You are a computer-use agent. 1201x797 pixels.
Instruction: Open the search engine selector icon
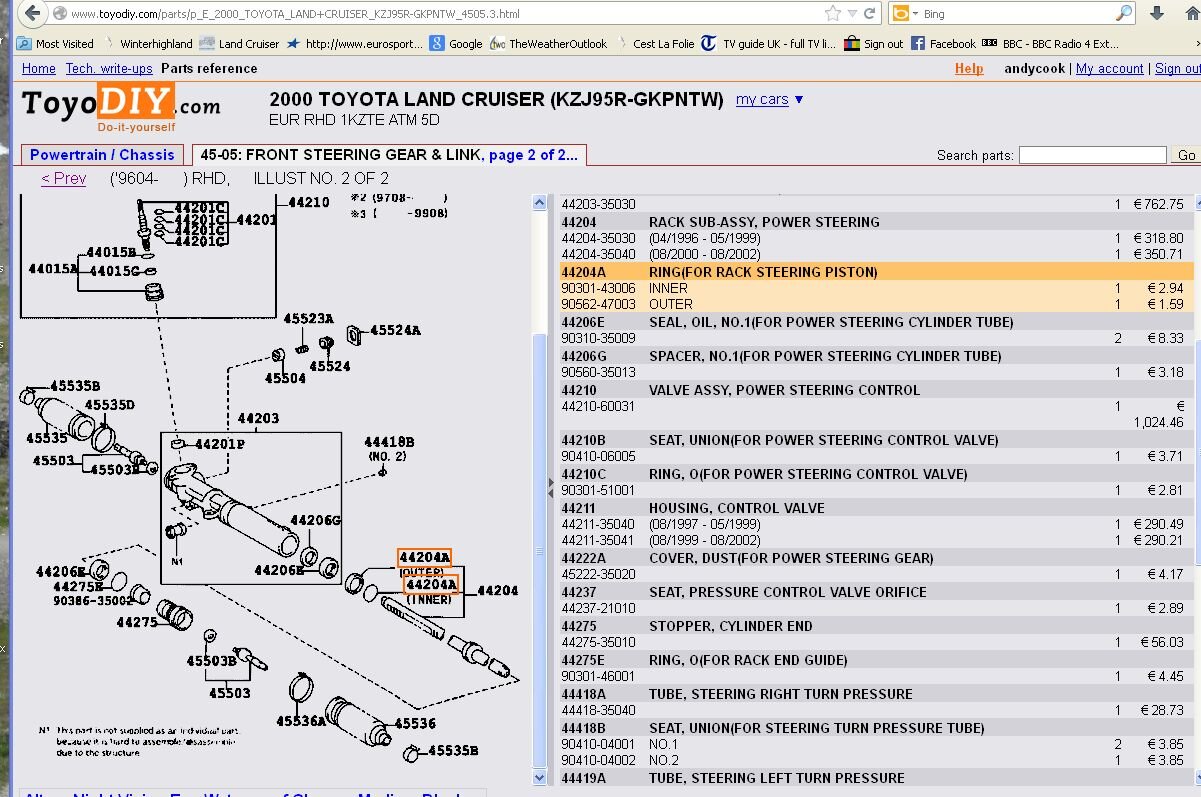(x=902, y=14)
